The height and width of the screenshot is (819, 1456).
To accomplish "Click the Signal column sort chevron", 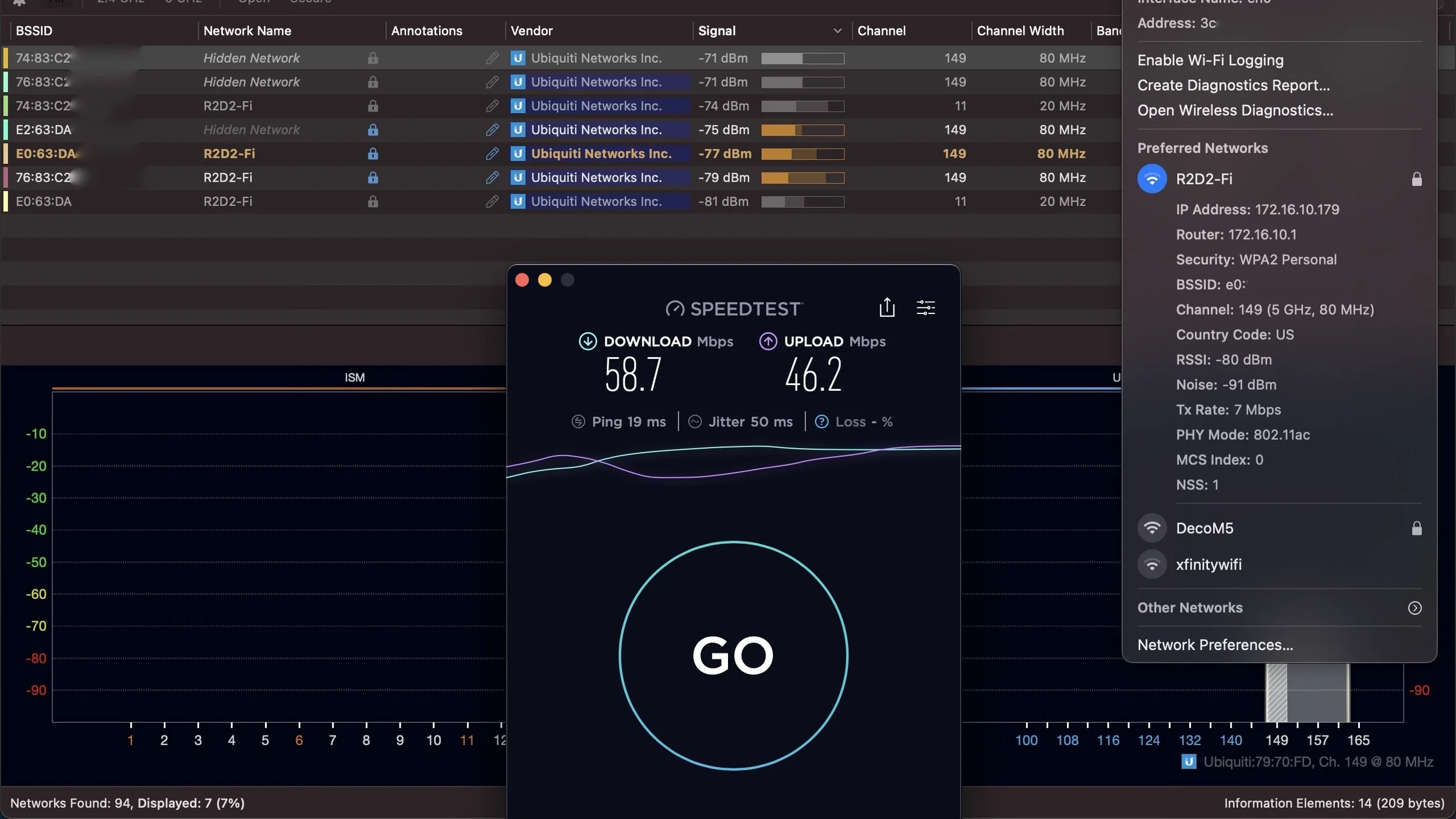I will pyautogui.click(x=837, y=31).
